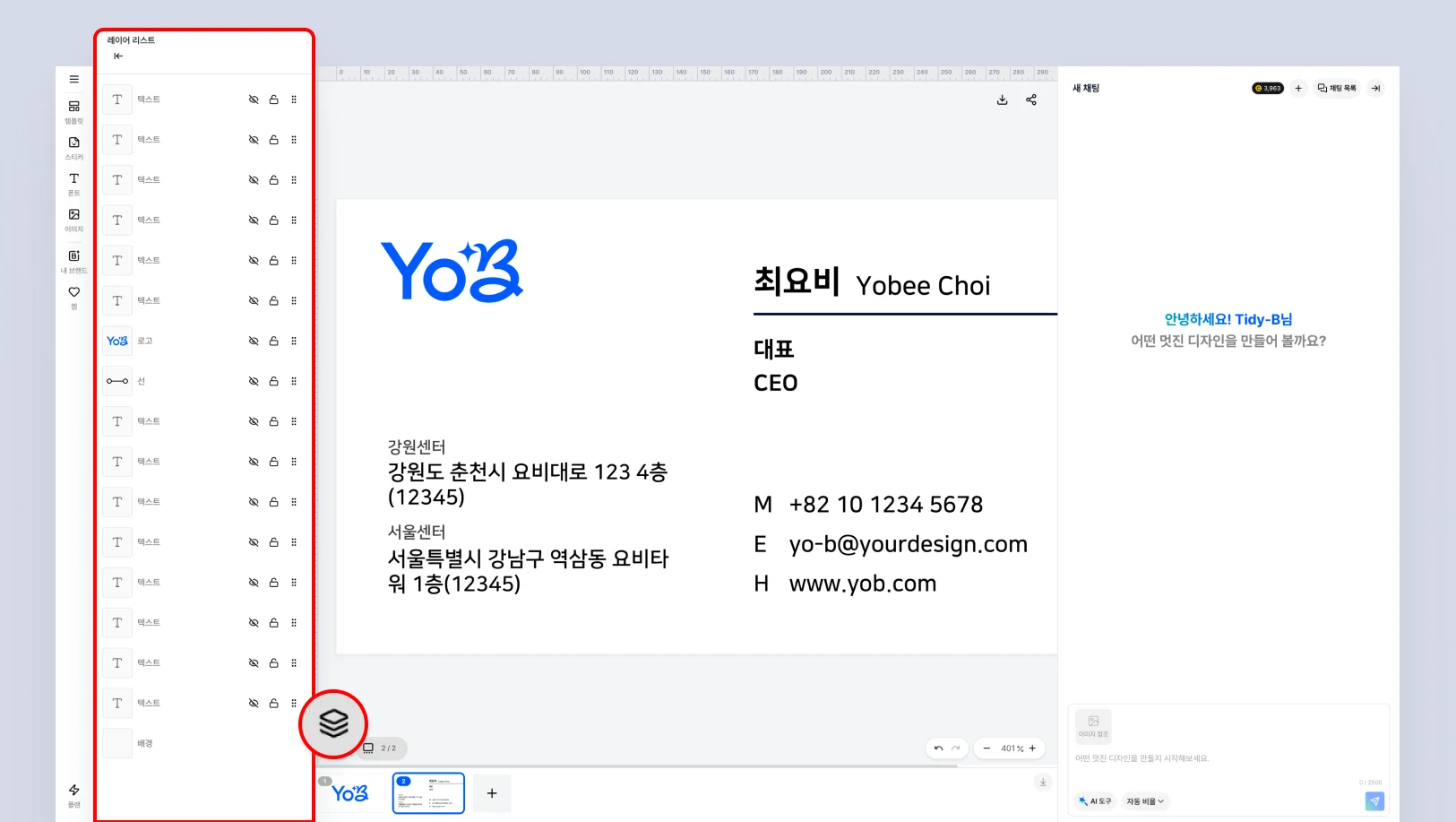Undo the last action
The image size is (1456, 822).
point(938,748)
